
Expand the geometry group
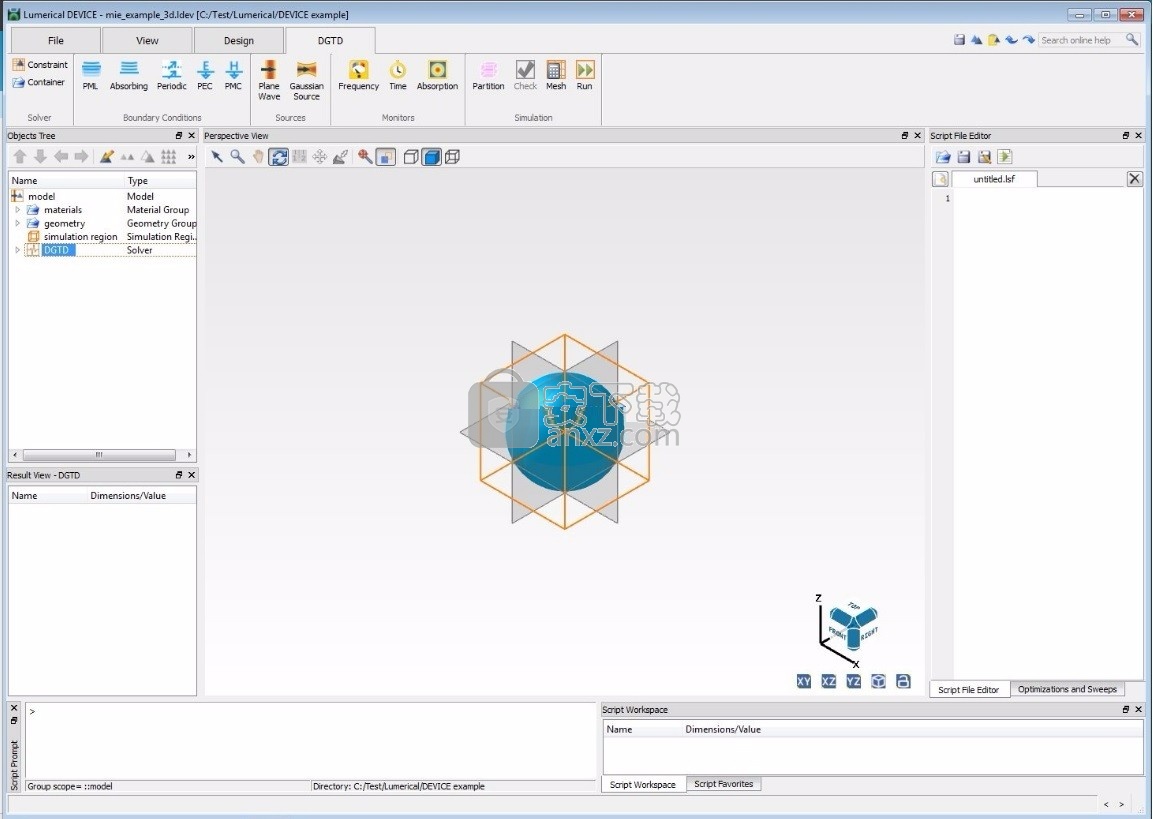pyautogui.click(x=18, y=223)
